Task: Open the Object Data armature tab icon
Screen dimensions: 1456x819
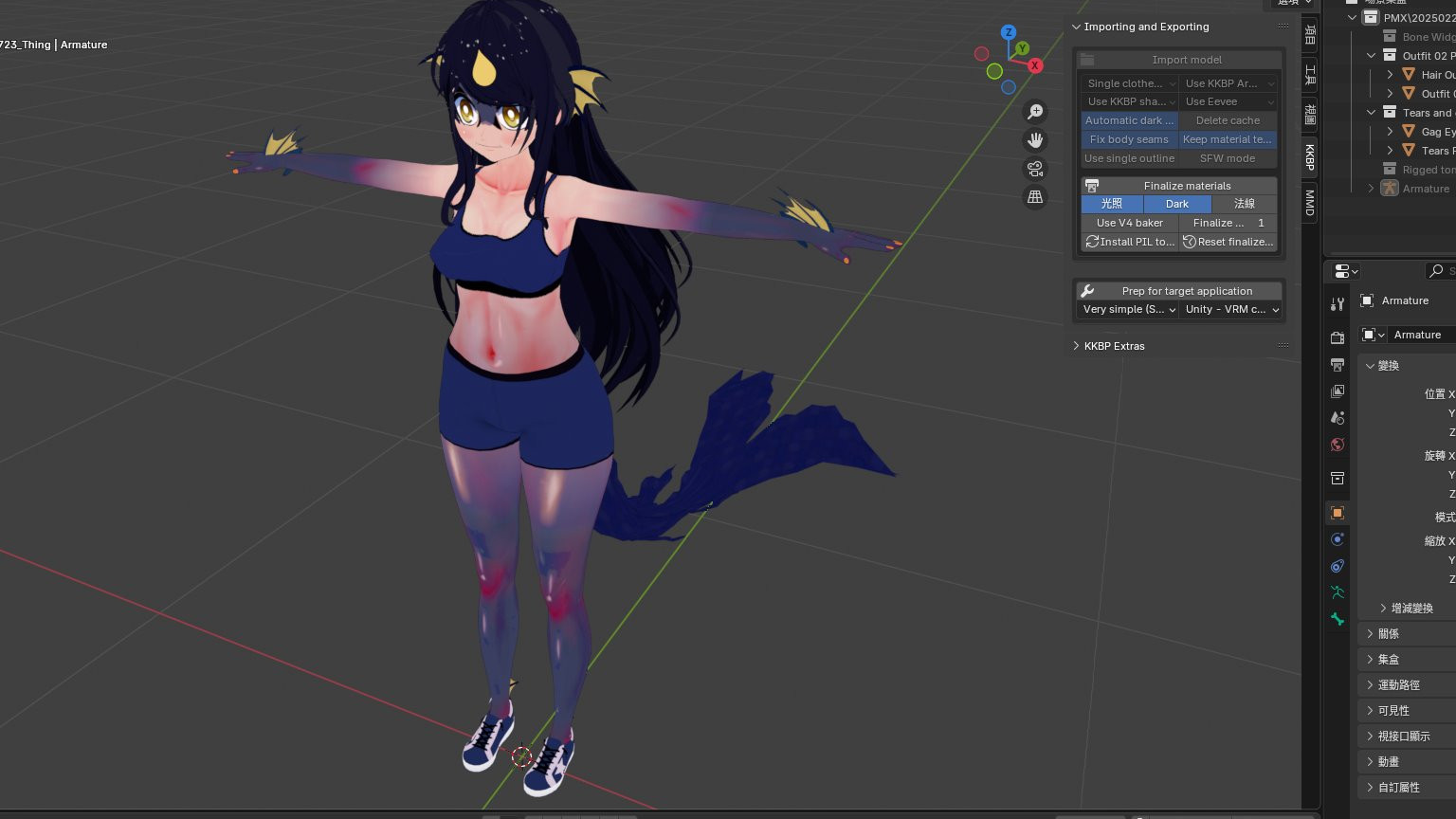Action: pos(1338,592)
